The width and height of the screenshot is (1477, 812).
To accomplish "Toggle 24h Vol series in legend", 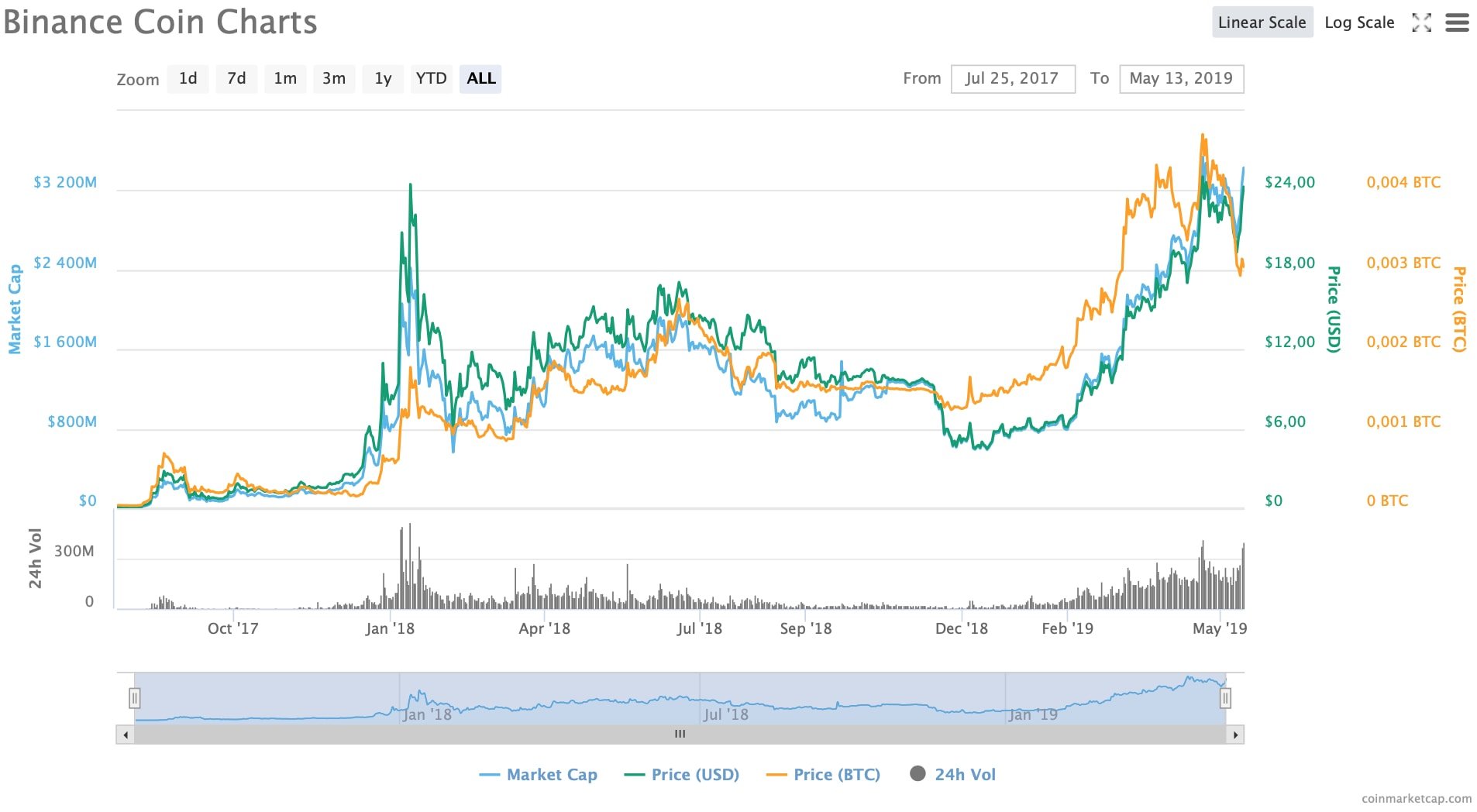I will pos(952,774).
